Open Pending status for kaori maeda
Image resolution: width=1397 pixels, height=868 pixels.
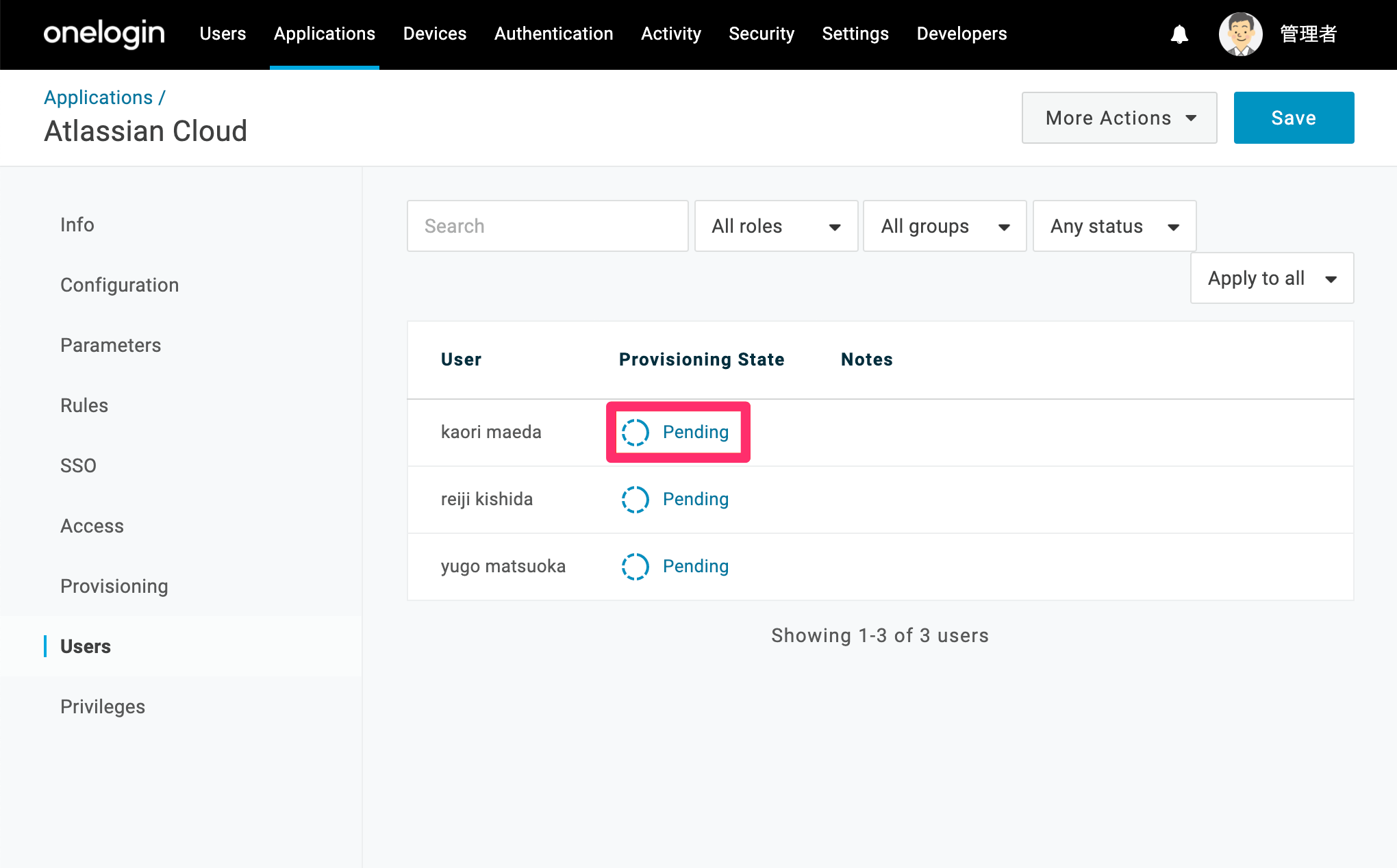(696, 433)
